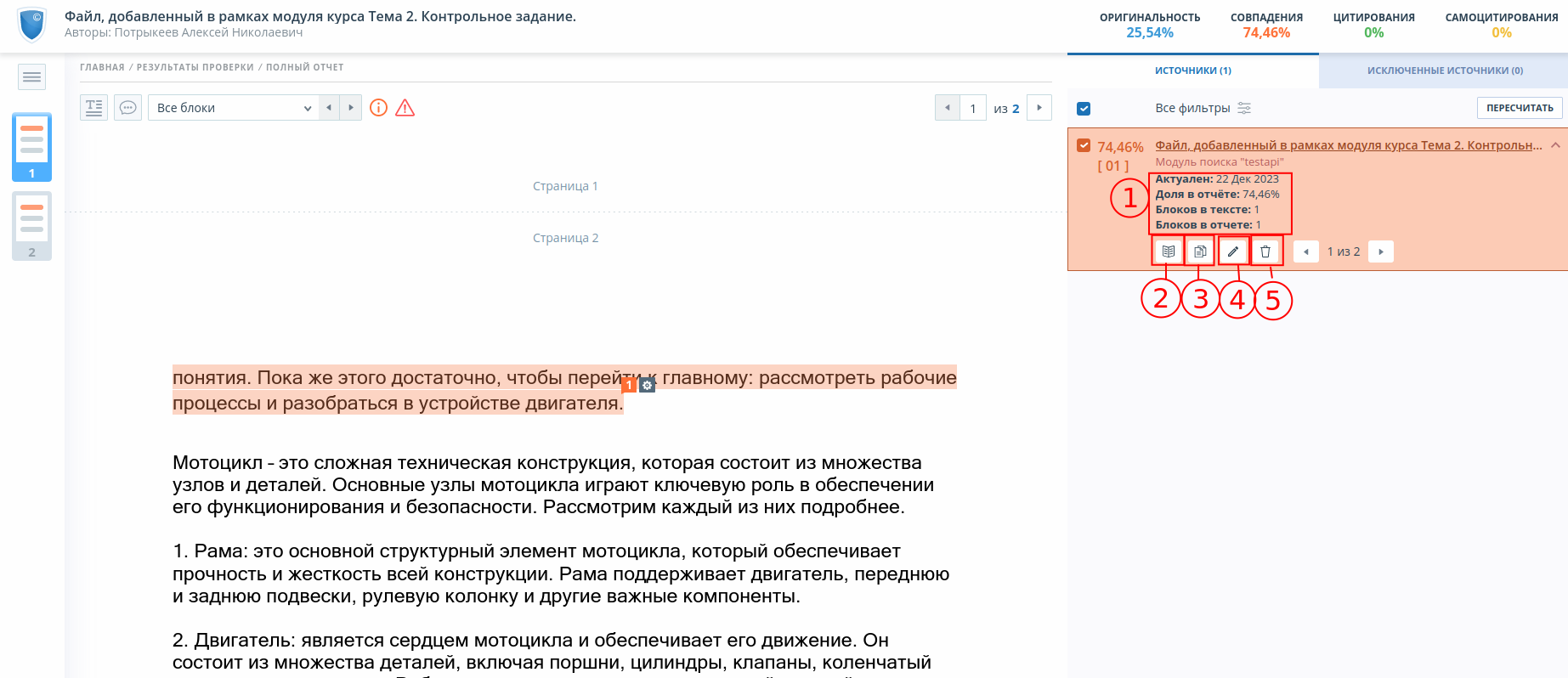Screen dimensions: 1568x678
Task: Go to previous source block arrow
Action: (1306, 251)
